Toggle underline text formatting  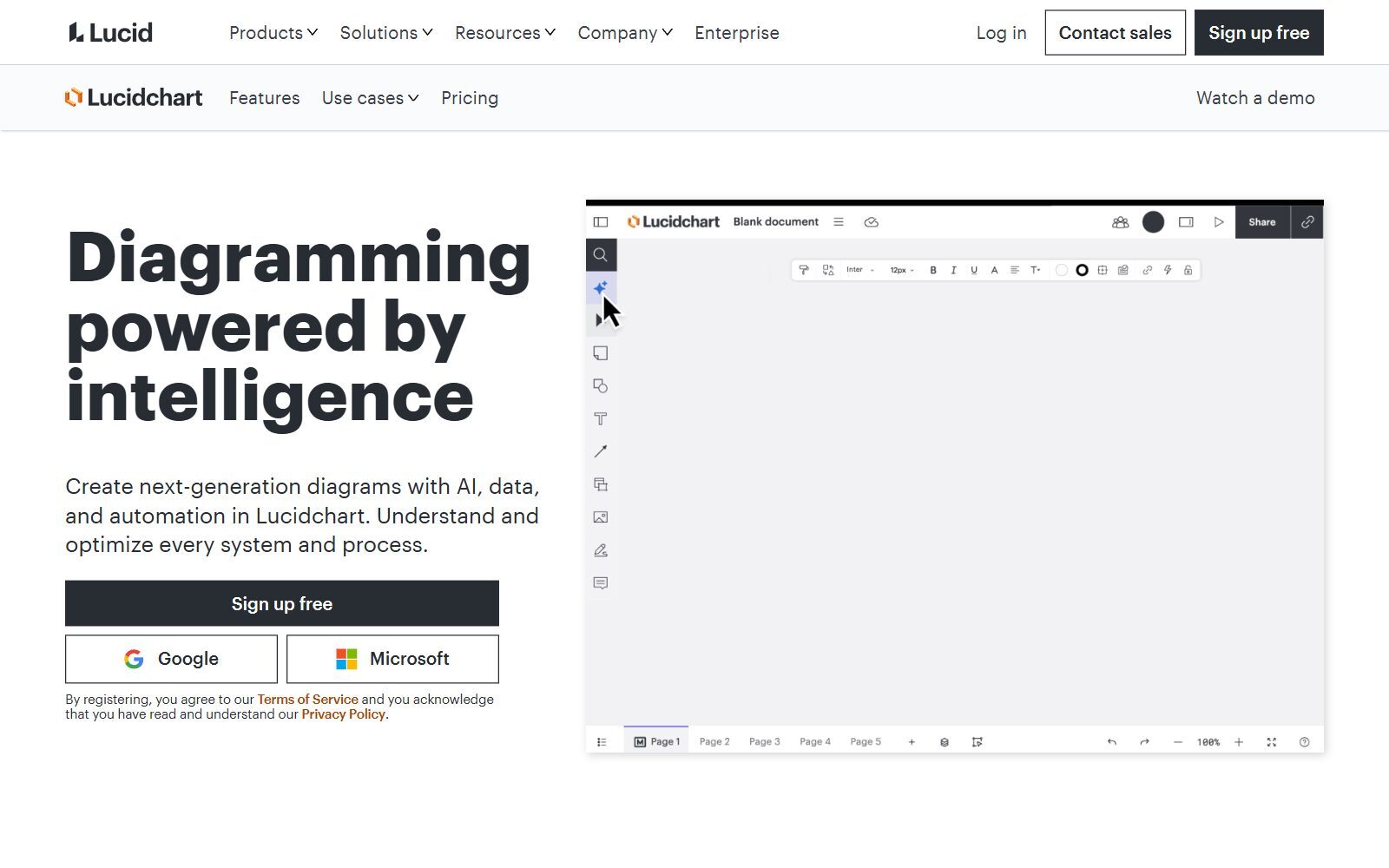tap(974, 270)
